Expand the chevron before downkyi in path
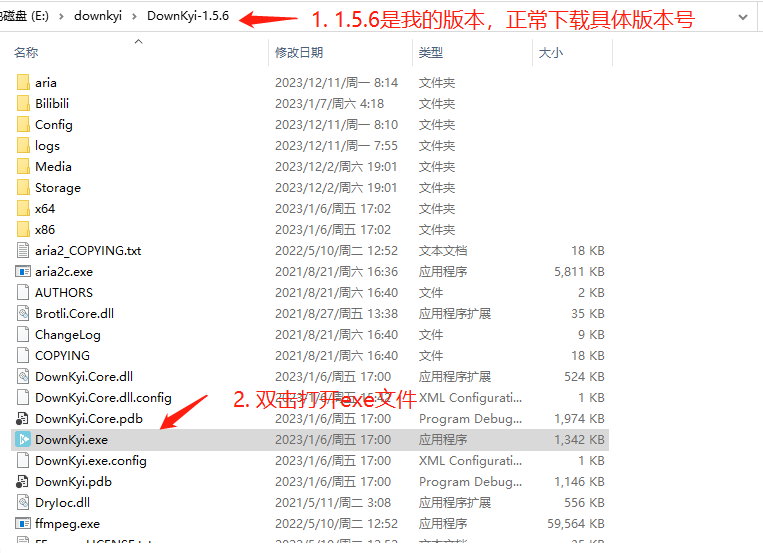763x553 pixels. pos(61,17)
